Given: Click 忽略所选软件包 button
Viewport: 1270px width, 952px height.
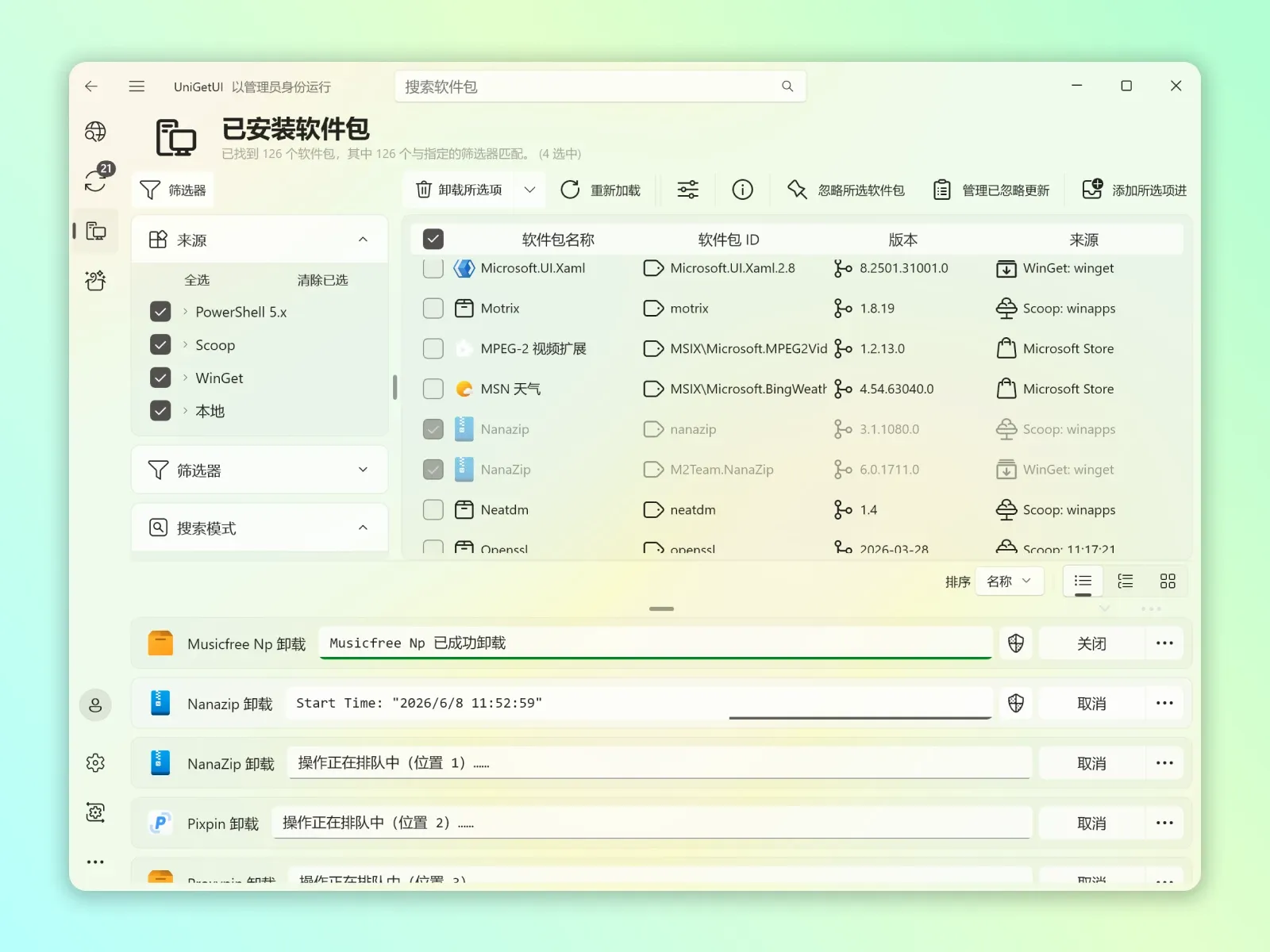Looking at the screenshot, I should (x=845, y=190).
